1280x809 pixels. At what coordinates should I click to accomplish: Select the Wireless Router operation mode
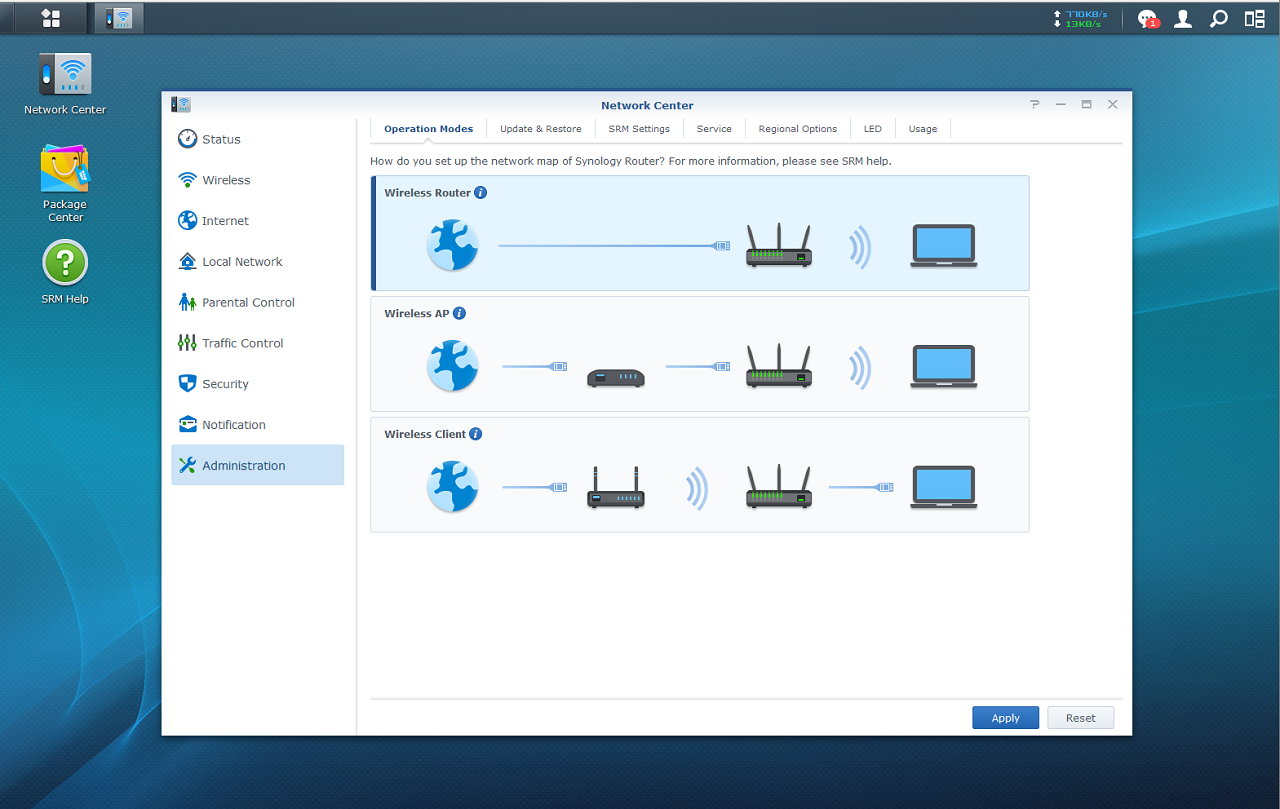pyautogui.click(x=700, y=233)
